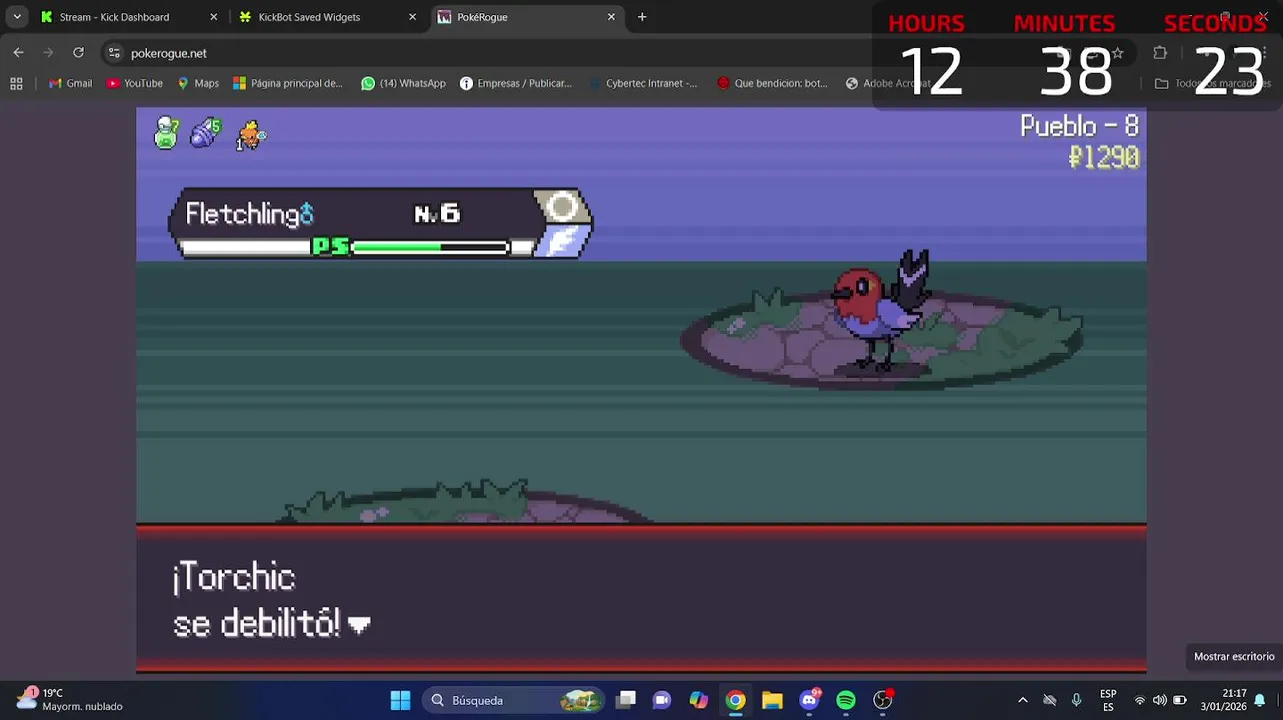Click the green potion item icon
The image size is (1283, 720).
point(166,133)
